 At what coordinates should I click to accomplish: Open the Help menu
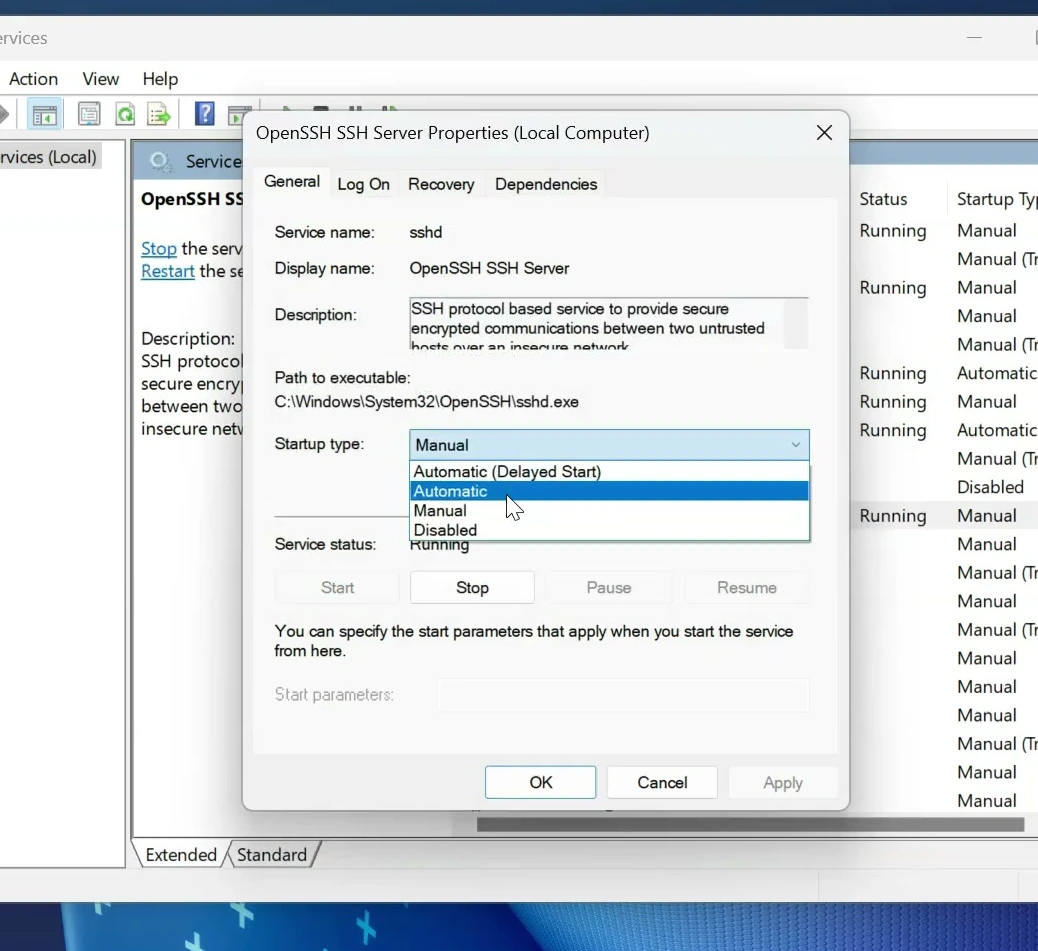coord(160,79)
